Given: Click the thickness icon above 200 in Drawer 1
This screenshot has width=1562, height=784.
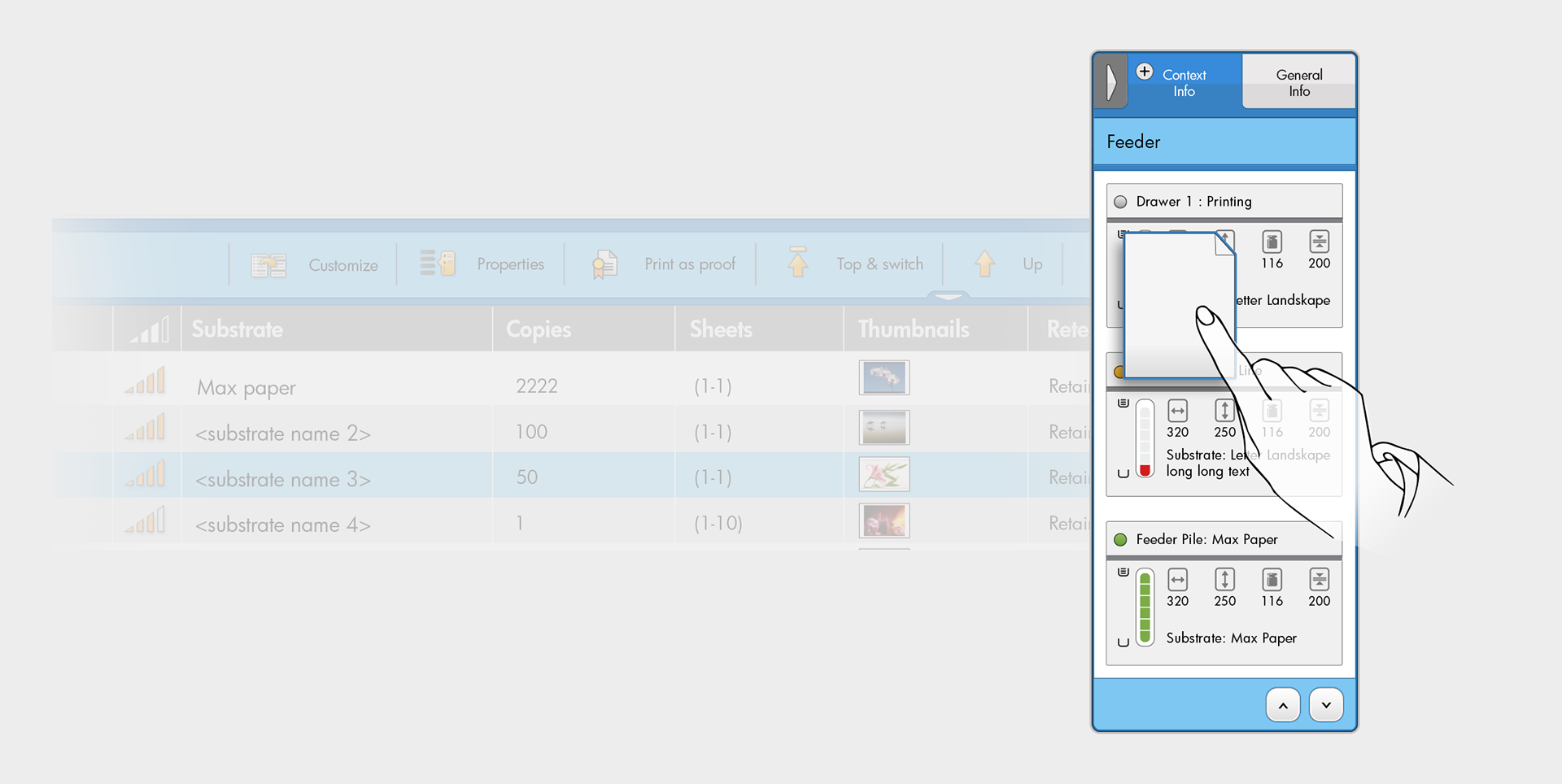Looking at the screenshot, I should (x=1320, y=242).
